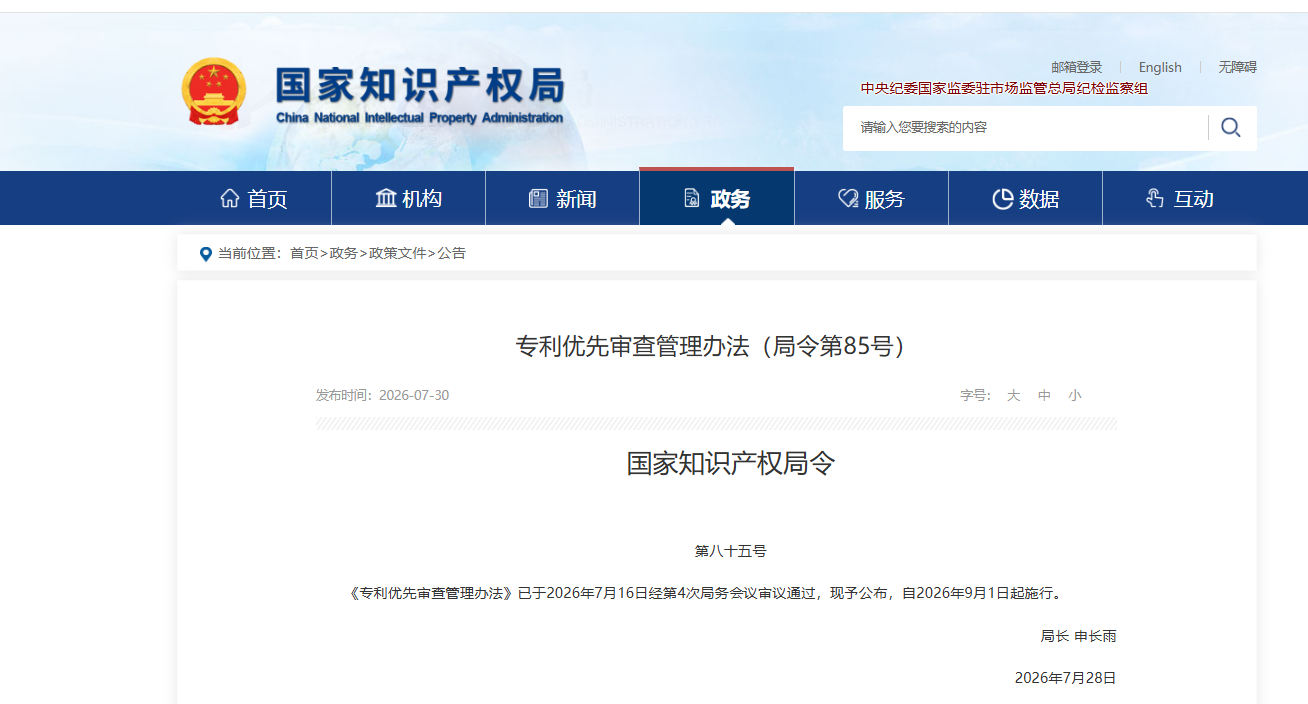This screenshot has width=1308, height=704.
Task: Go to 首页 in the breadcrumb
Action: point(304,254)
